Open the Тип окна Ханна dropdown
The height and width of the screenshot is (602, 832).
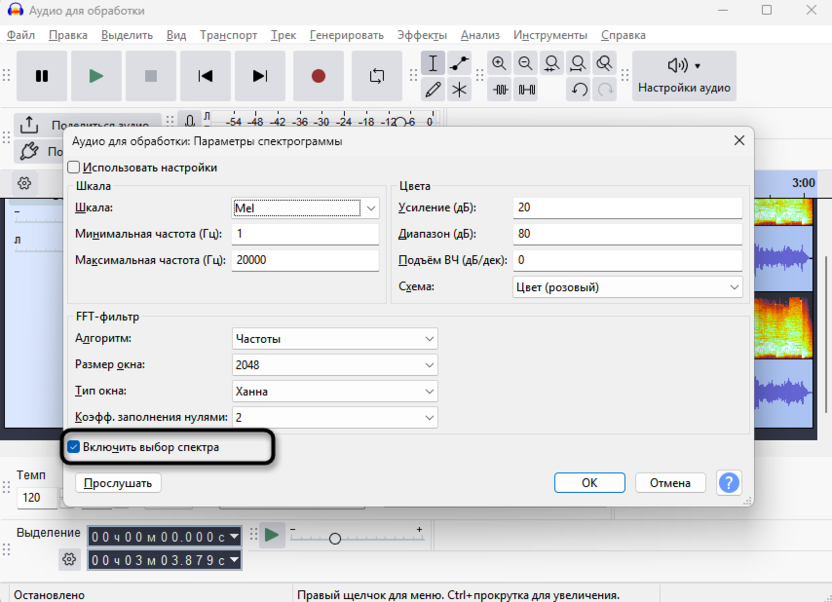[429, 391]
